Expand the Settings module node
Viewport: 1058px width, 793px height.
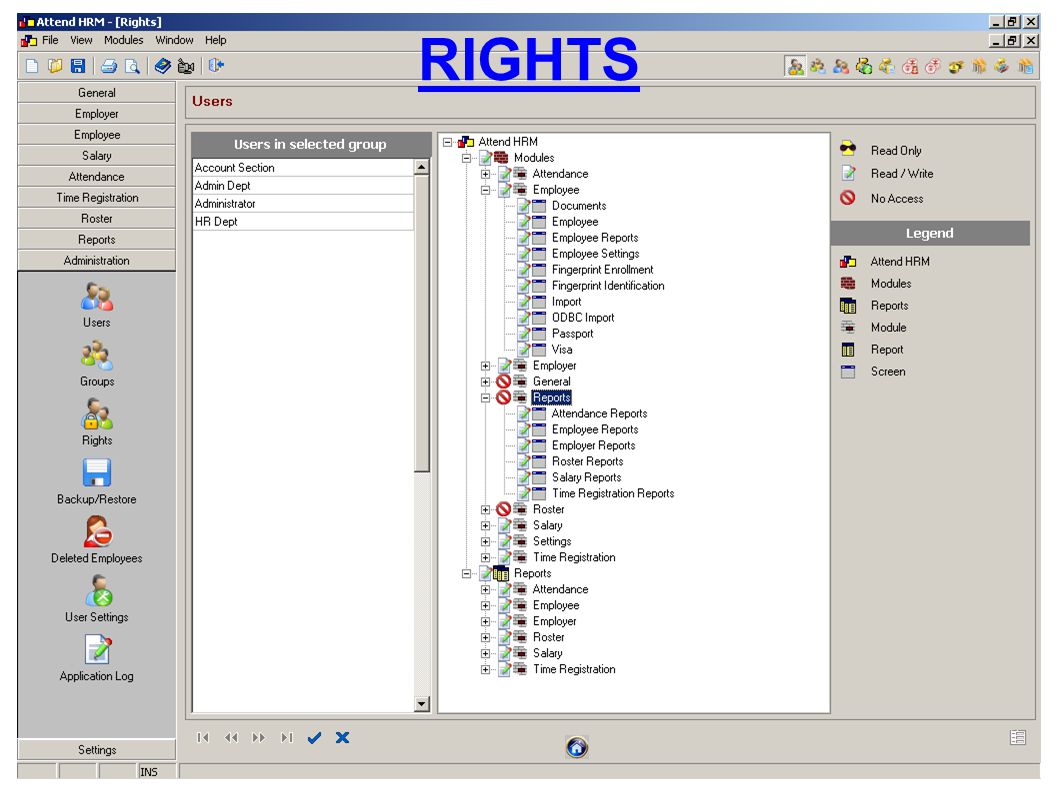tap(485, 541)
